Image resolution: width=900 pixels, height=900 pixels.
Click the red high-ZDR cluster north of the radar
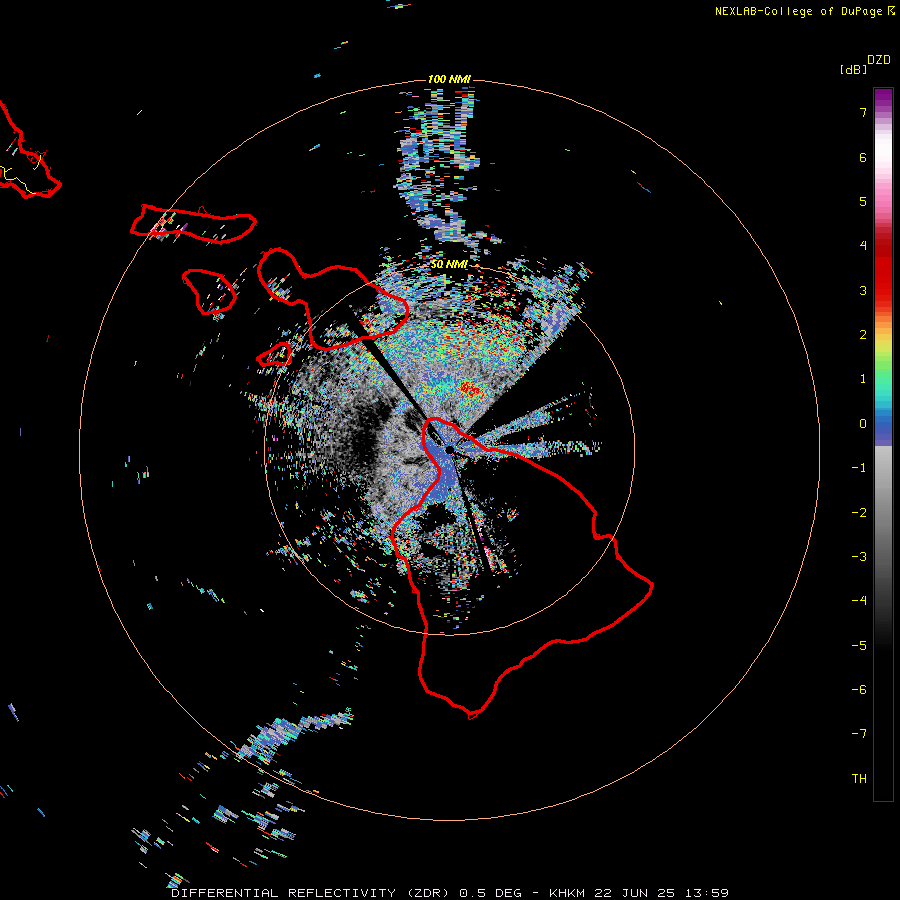pos(470,390)
